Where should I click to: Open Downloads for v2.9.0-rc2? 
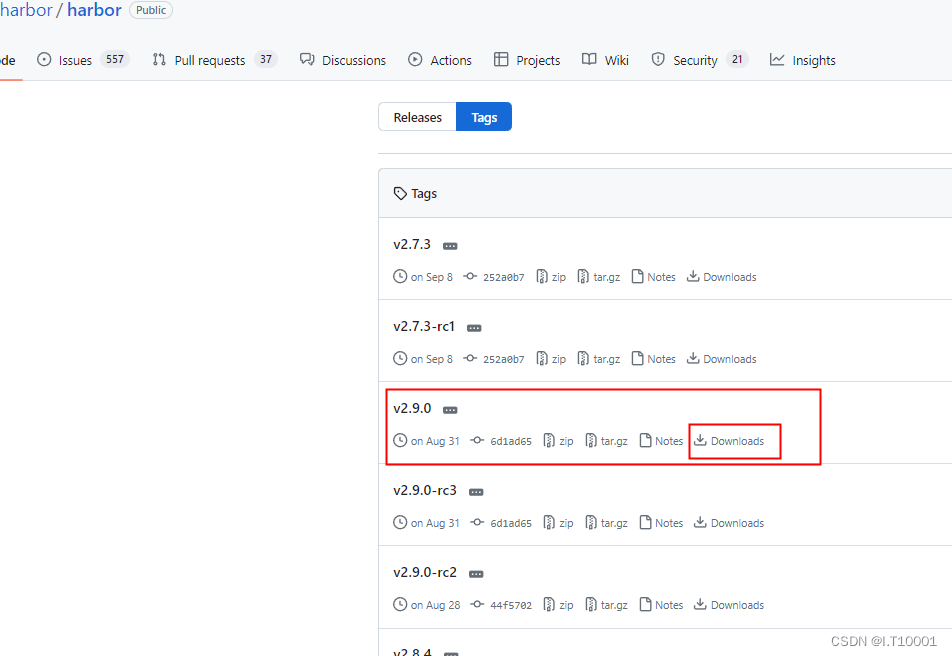(x=729, y=605)
